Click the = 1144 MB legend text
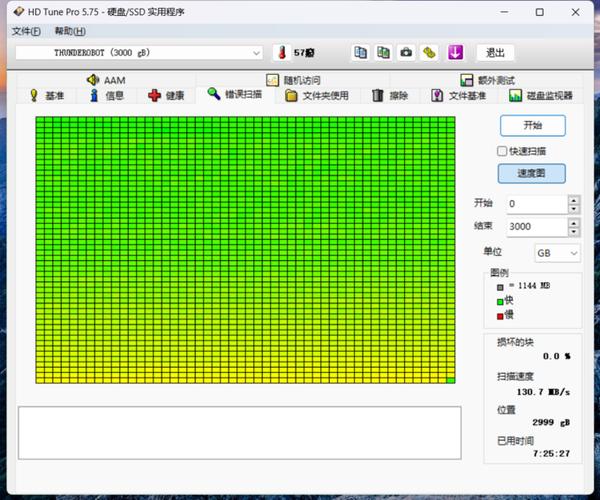Viewport: 600px width, 500px height. (530, 286)
